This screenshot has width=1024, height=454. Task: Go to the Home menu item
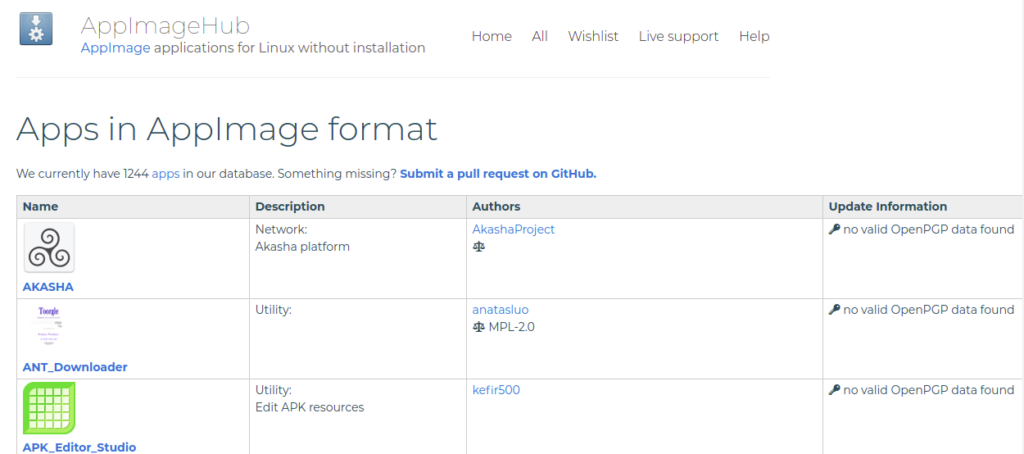pos(491,36)
